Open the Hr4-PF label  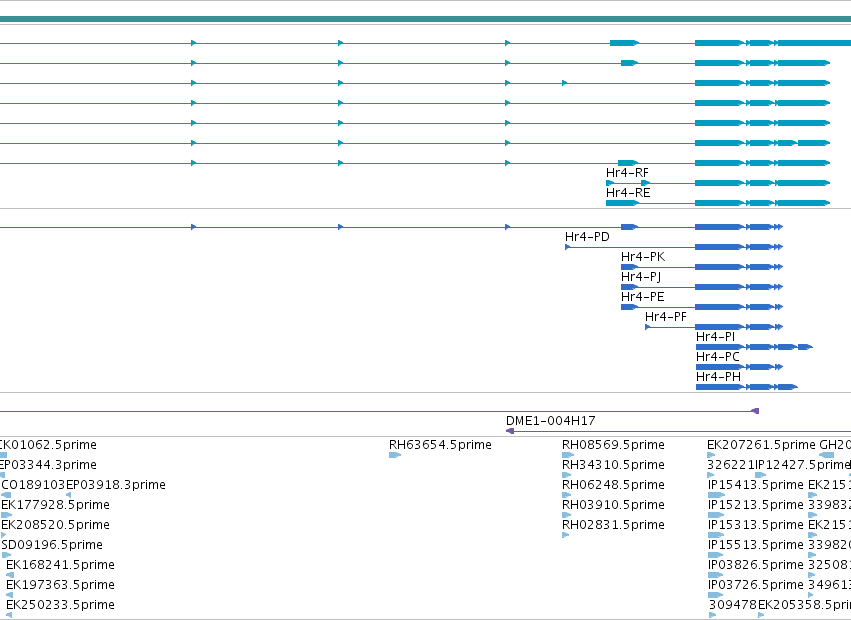666,317
